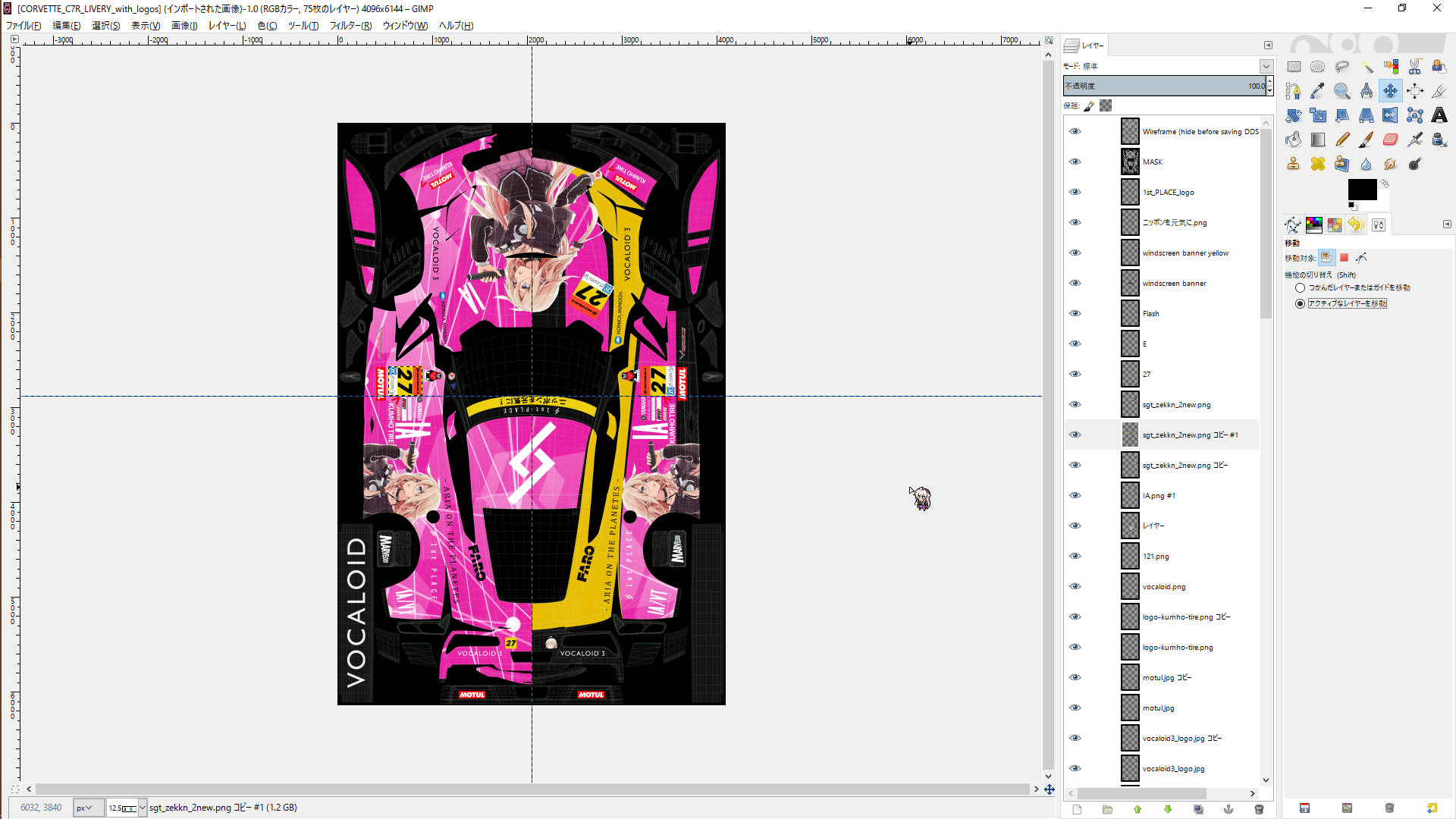
Task: Select the Rotate tool
Action: [x=1294, y=115]
